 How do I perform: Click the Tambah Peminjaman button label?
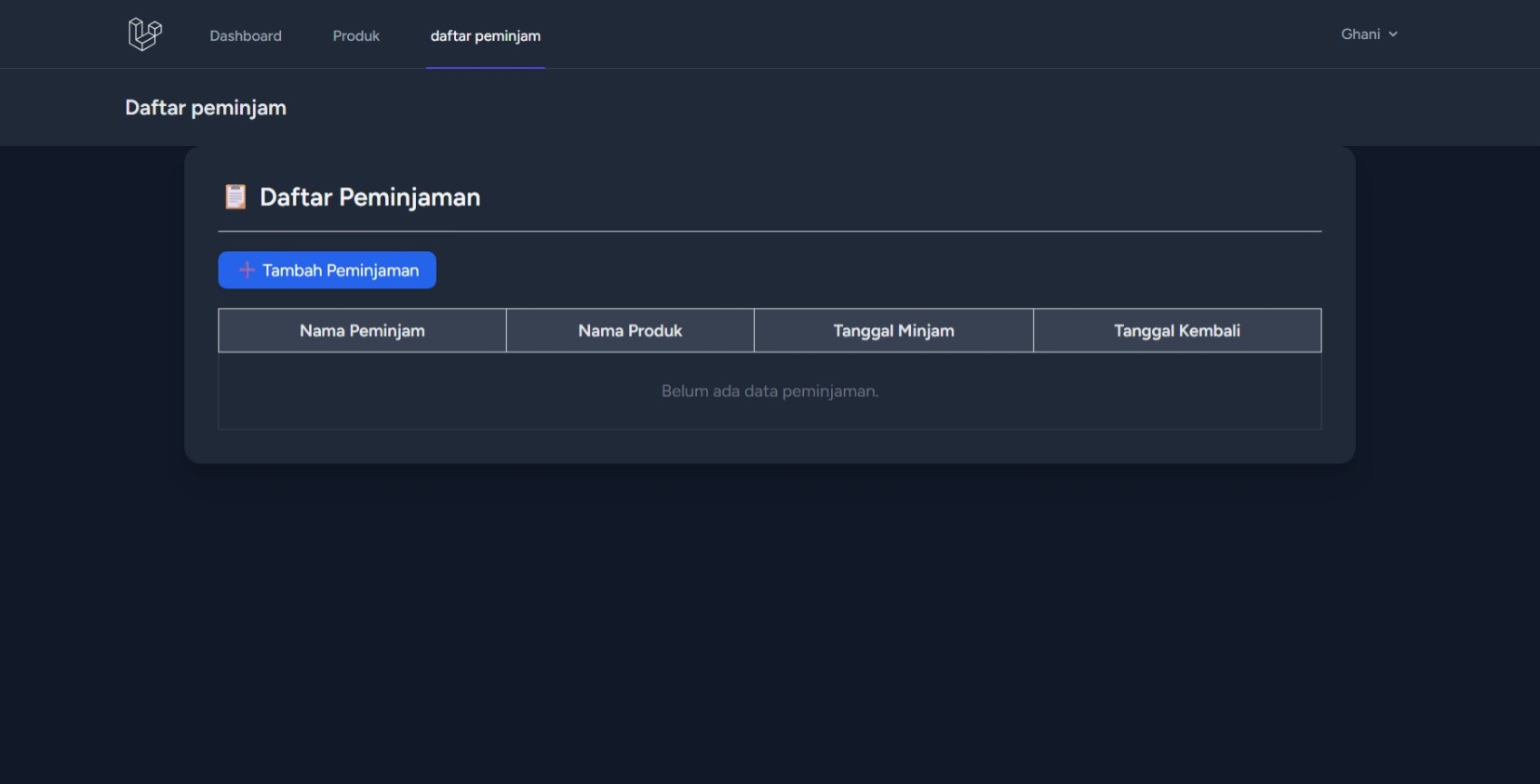[x=341, y=270]
